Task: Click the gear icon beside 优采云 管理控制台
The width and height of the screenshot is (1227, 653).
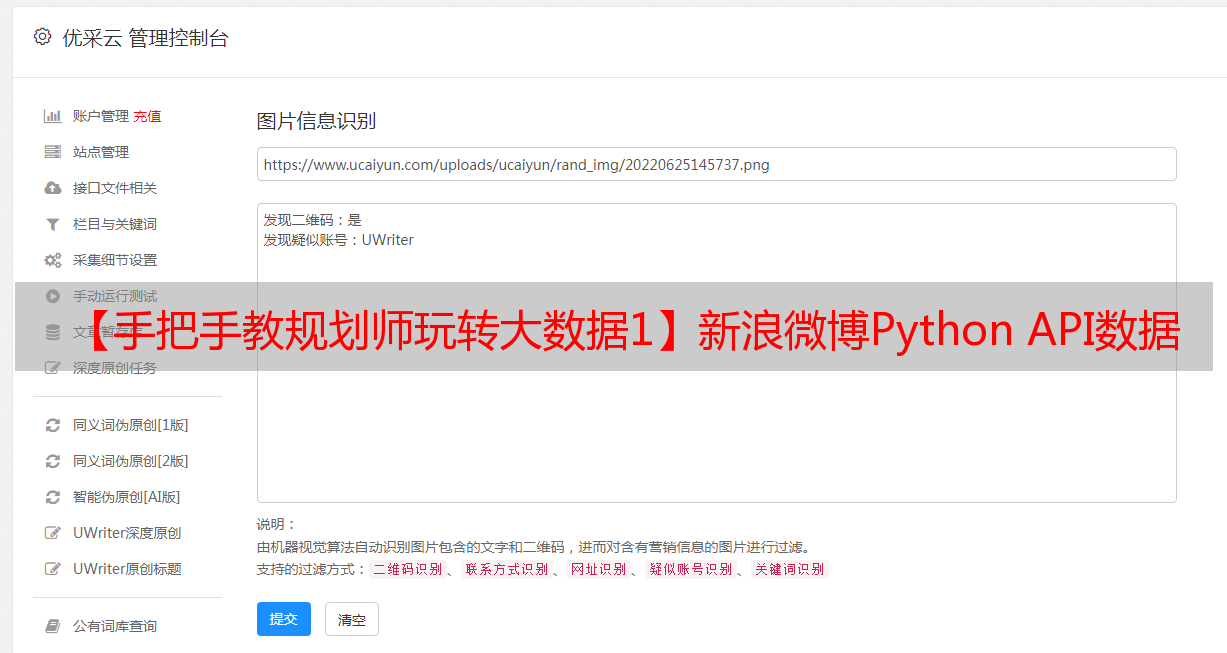Action: tap(42, 37)
